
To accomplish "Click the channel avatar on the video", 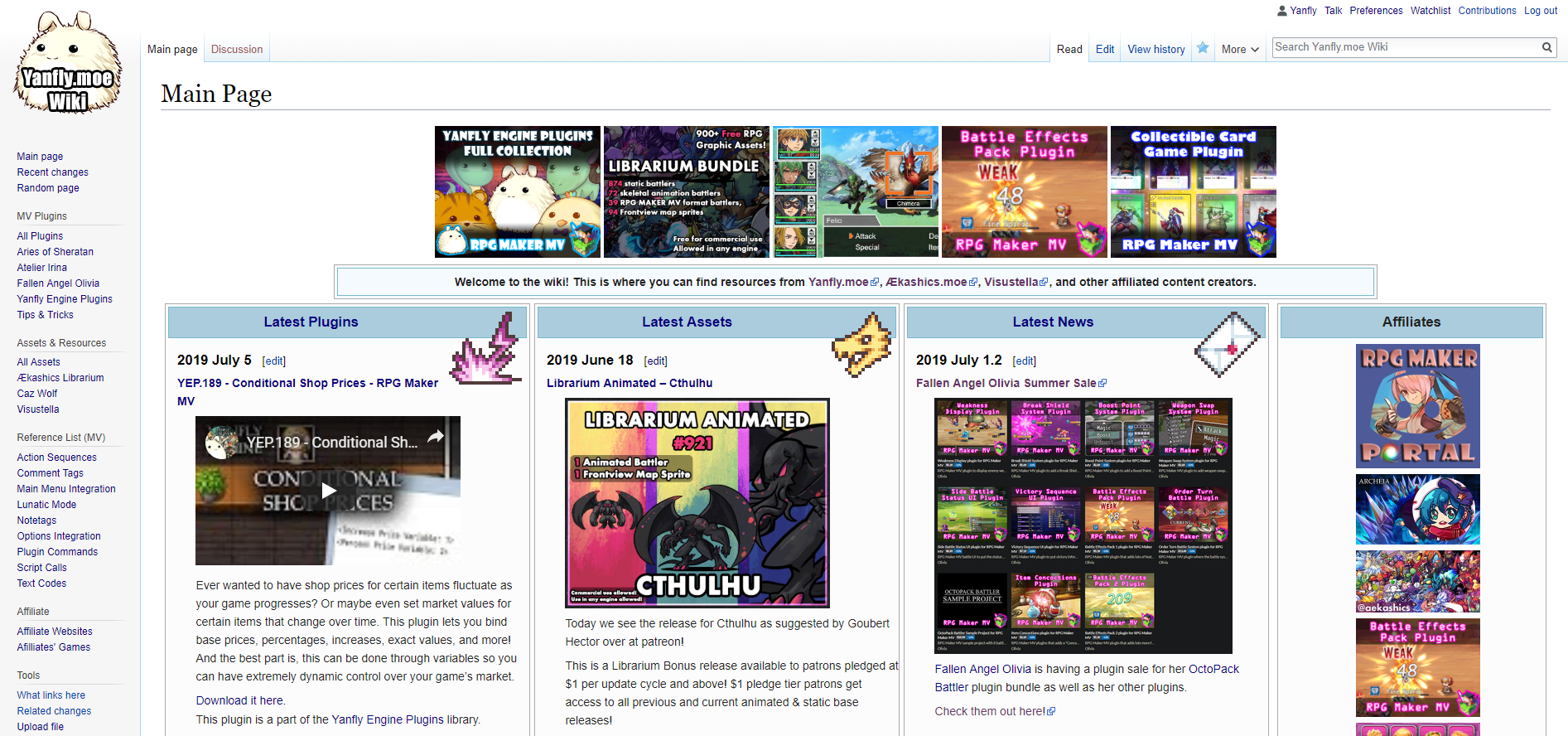I will pyautogui.click(x=222, y=442).
